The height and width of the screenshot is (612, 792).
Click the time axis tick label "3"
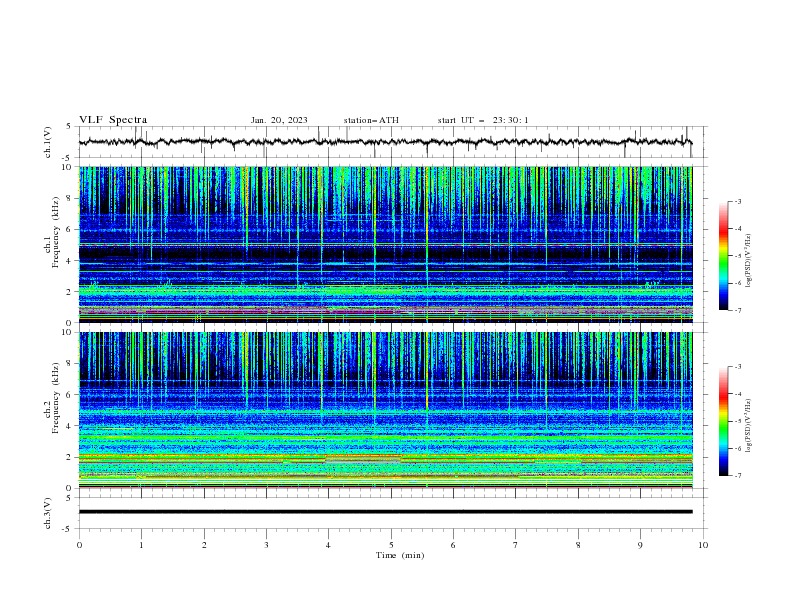coord(266,545)
